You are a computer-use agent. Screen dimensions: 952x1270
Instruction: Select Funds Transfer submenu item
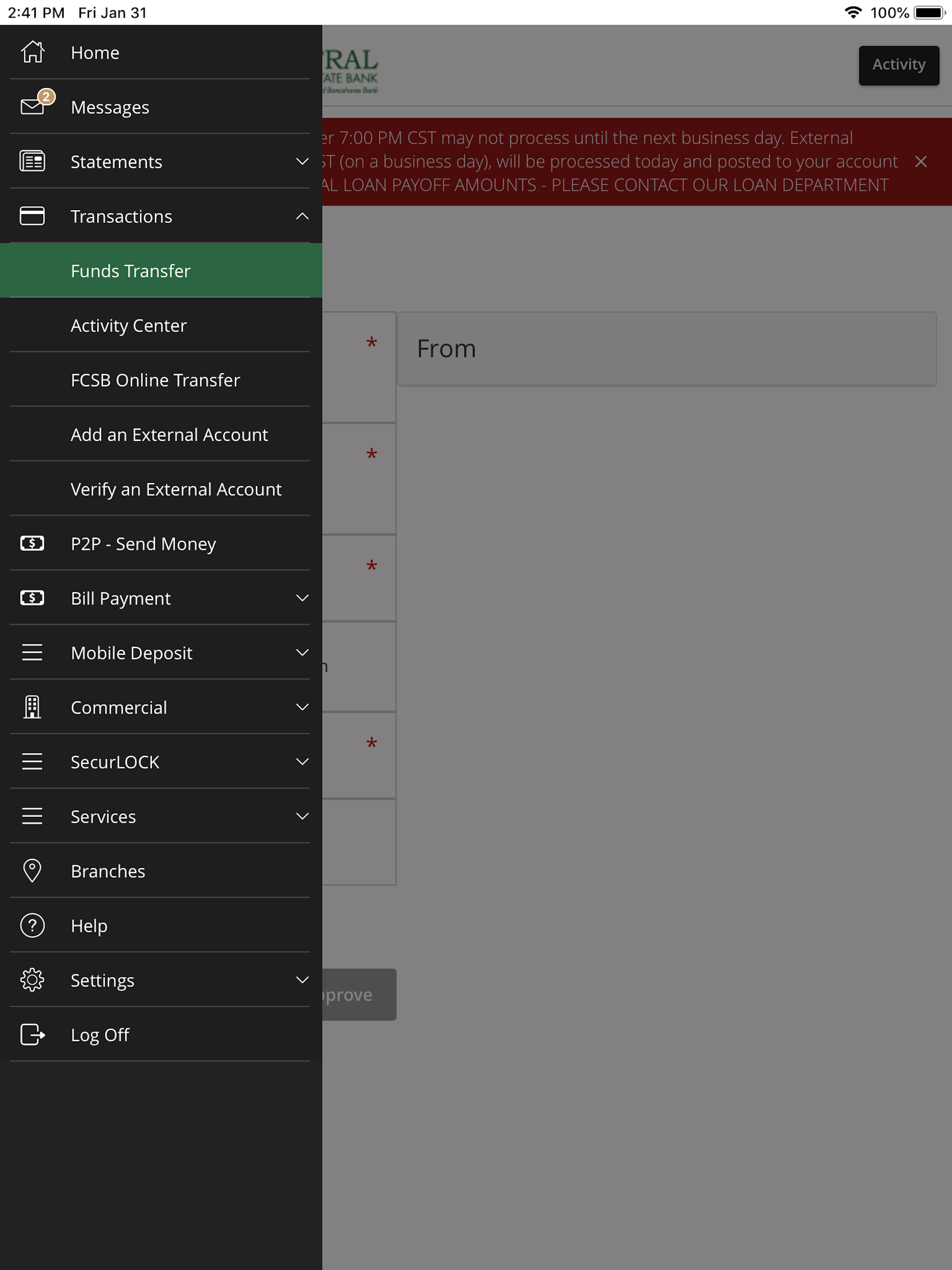(161, 271)
